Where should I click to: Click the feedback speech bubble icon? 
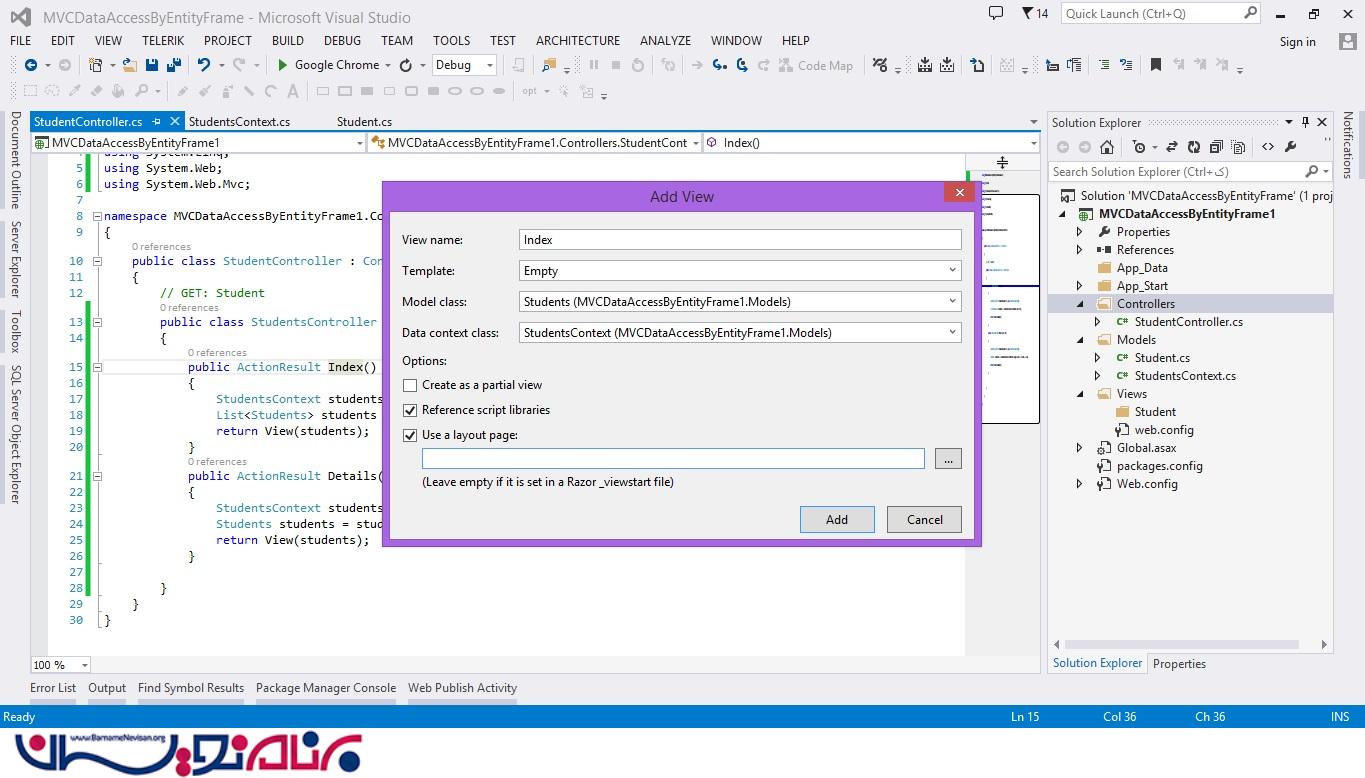[x=995, y=13]
